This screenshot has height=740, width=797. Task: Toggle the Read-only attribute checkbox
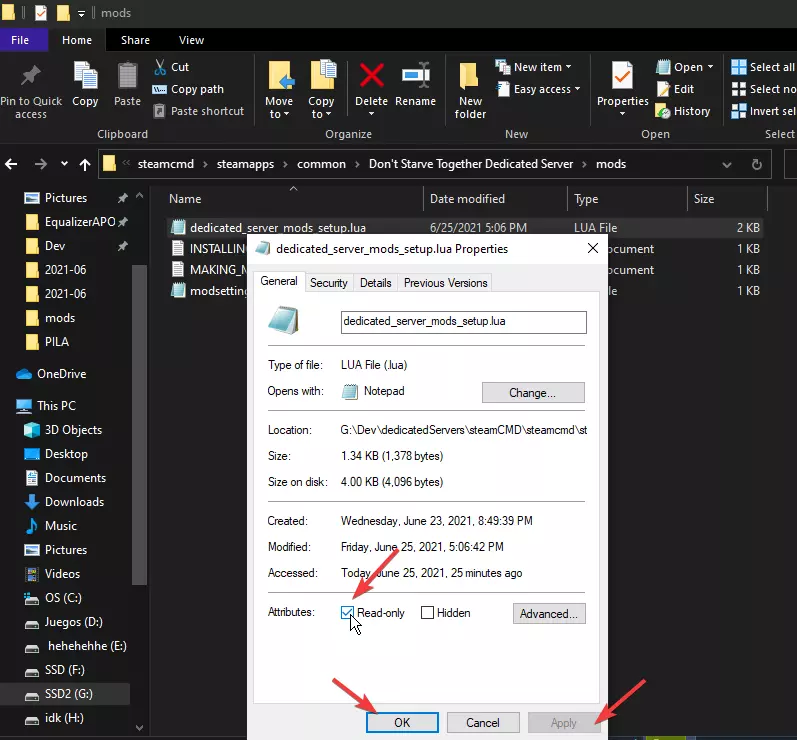(347, 612)
